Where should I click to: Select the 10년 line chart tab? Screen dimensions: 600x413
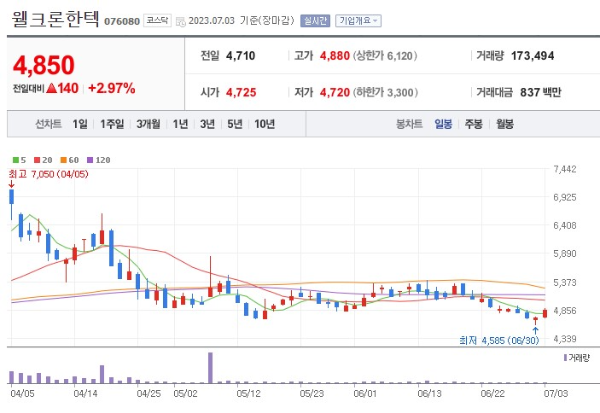tap(264, 124)
